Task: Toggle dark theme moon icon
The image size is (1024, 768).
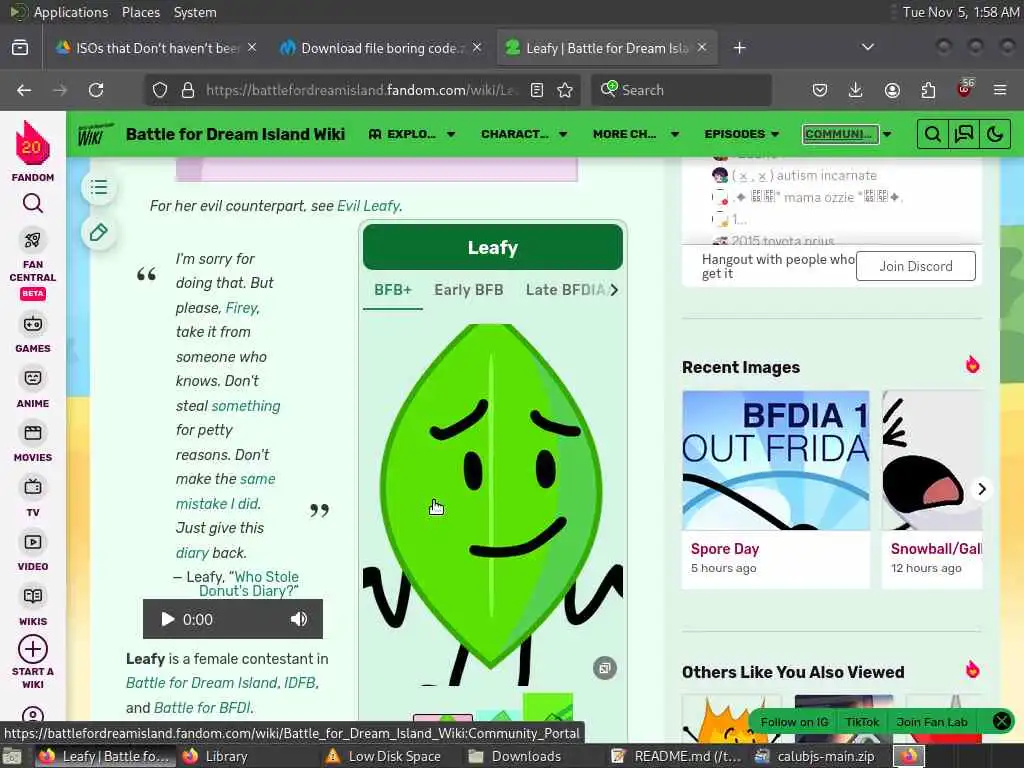Action: (995, 135)
